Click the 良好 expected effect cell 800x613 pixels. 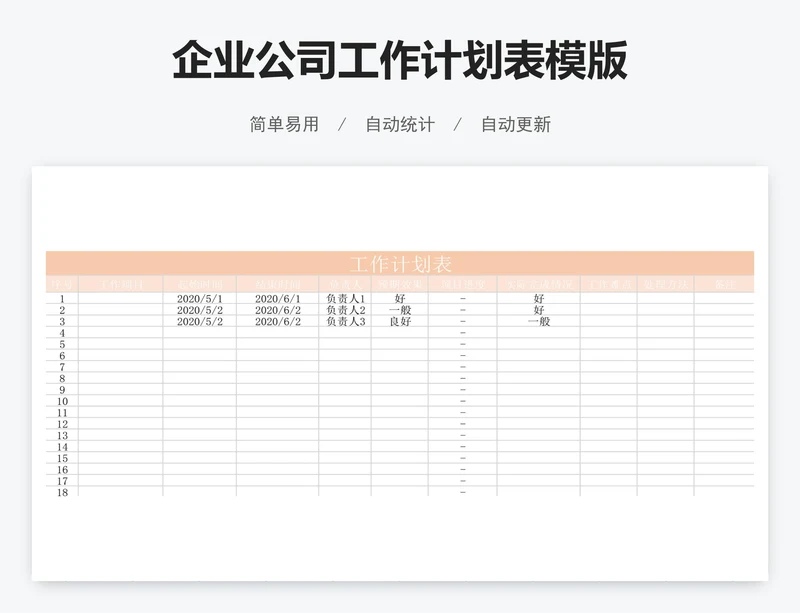400,322
